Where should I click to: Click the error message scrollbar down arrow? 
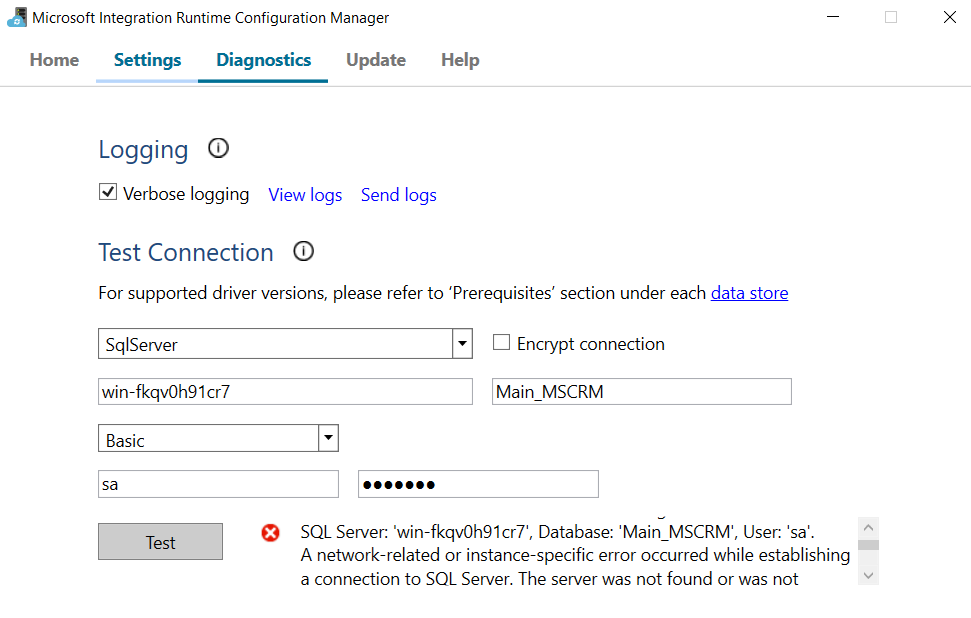(868, 575)
